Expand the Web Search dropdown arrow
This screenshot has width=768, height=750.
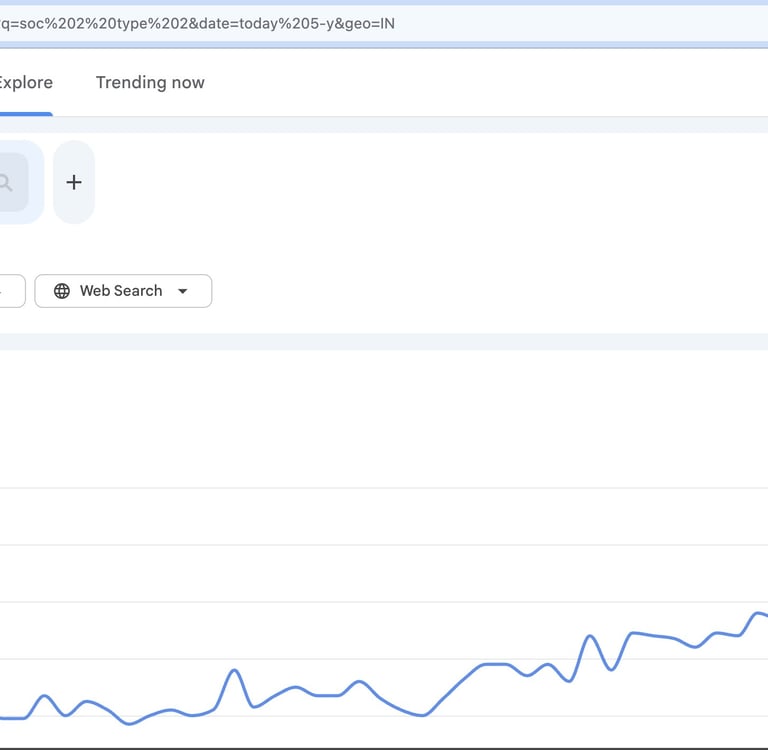(x=182, y=291)
